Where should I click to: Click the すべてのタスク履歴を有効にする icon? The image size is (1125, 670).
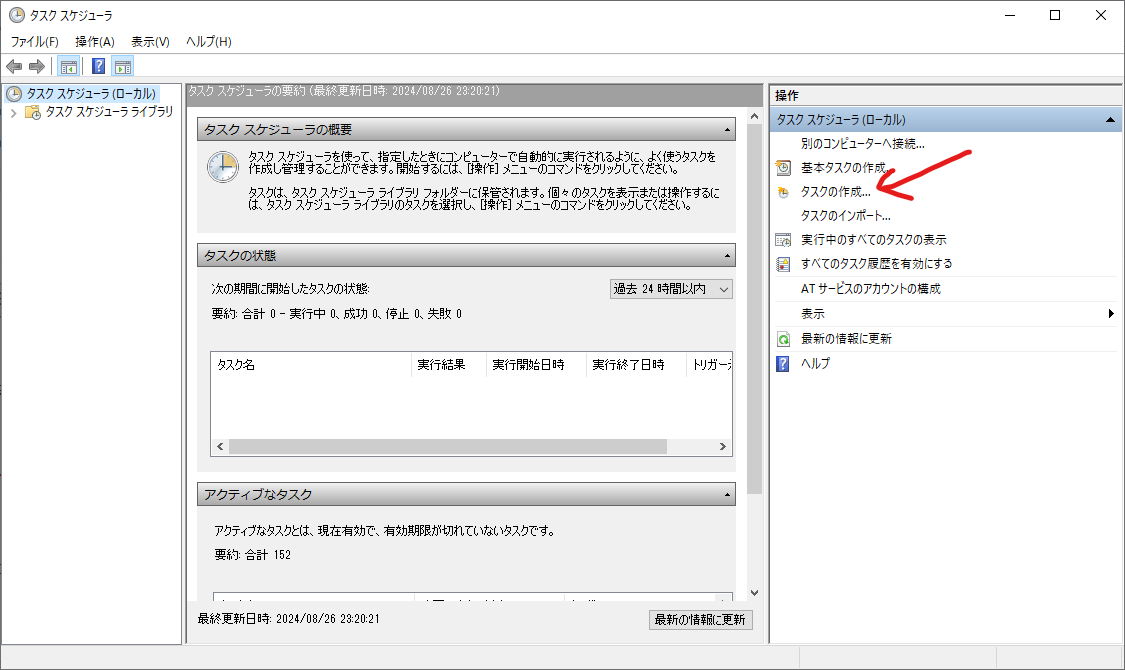(x=783, y=263)
